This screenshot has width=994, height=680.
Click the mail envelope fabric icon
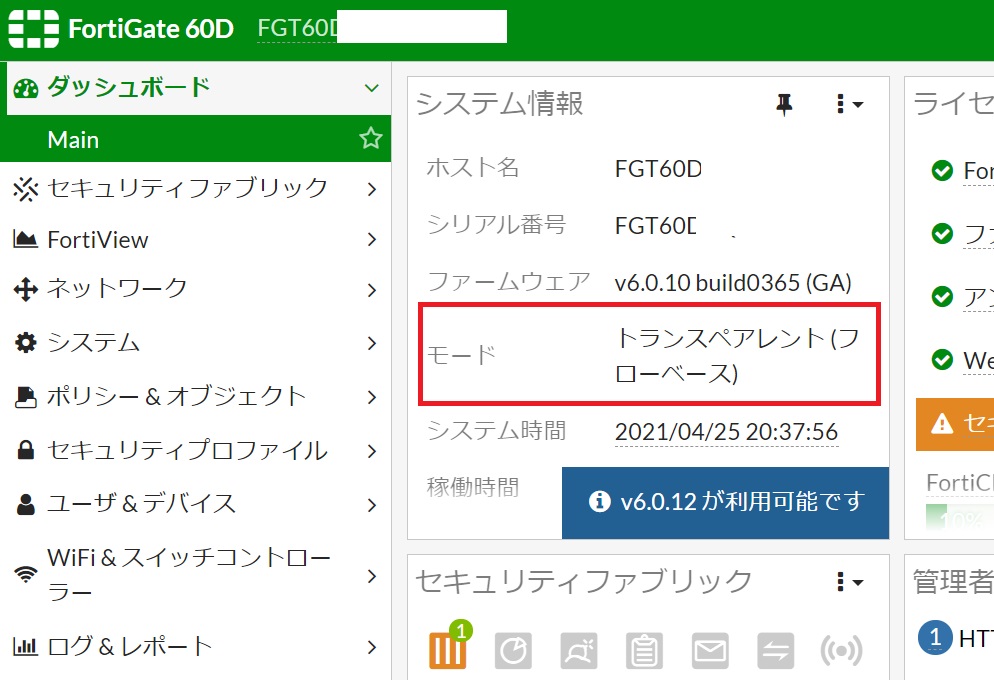pos(710,650)
